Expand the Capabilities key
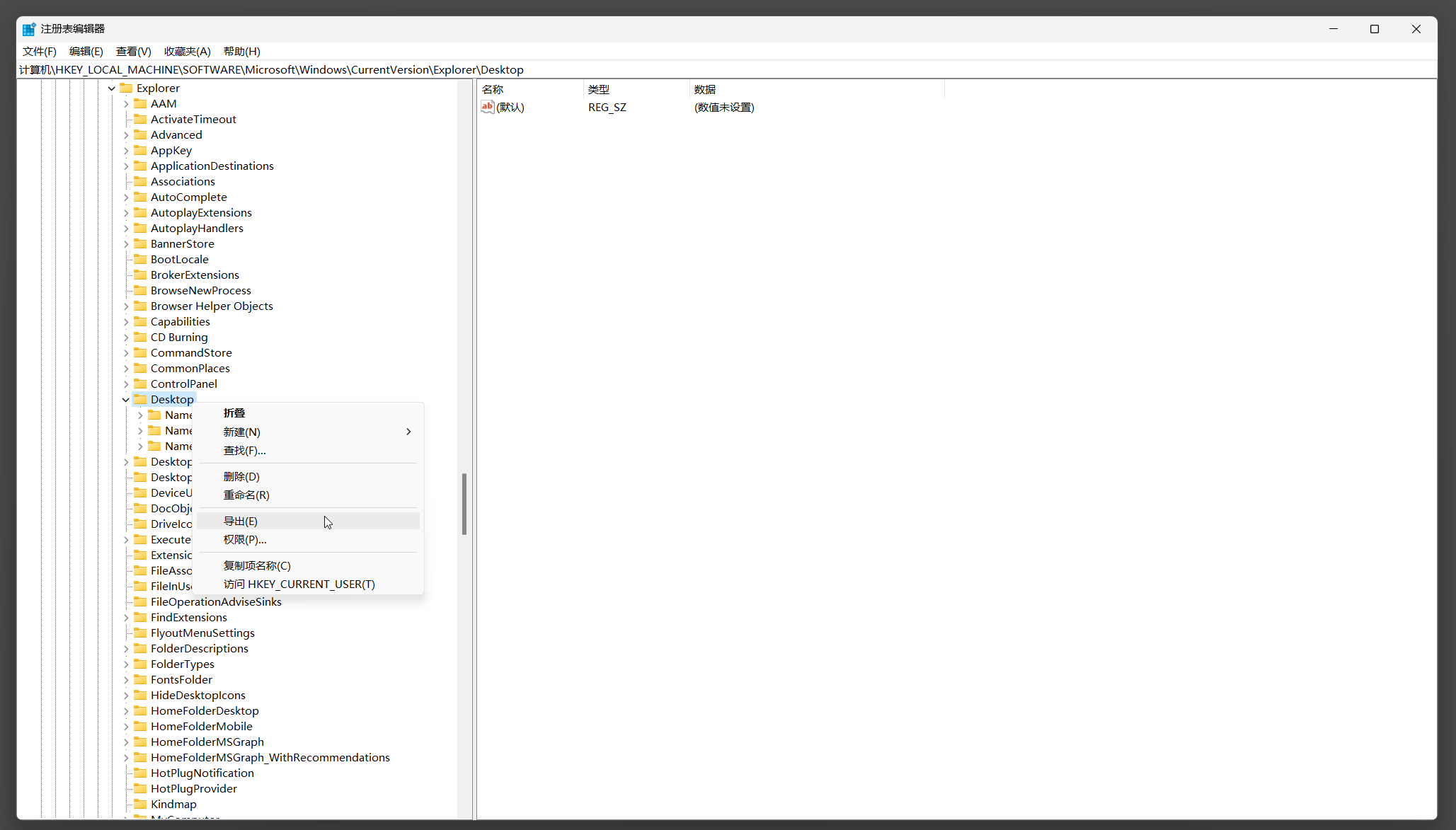This screenshot has height=830, width=1456. coord(126,322)
